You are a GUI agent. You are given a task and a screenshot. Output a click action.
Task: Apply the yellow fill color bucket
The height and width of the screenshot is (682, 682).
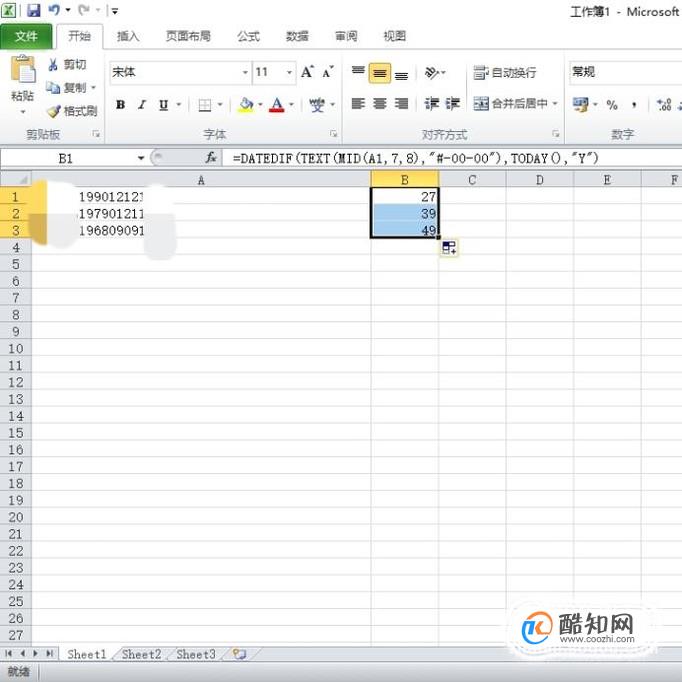coord(246,105)
